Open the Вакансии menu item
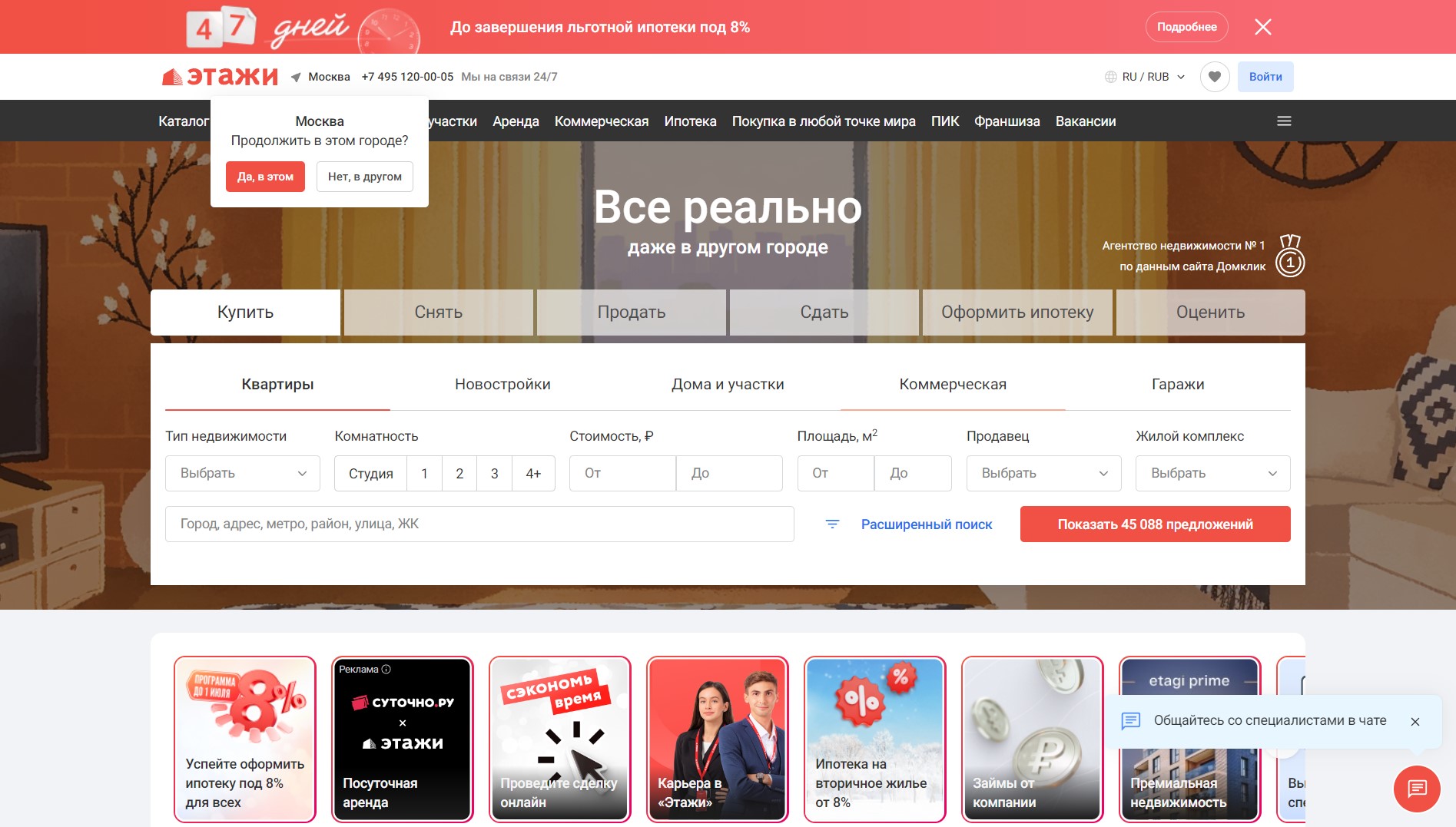1456x827 pixels. [1086, 121]
